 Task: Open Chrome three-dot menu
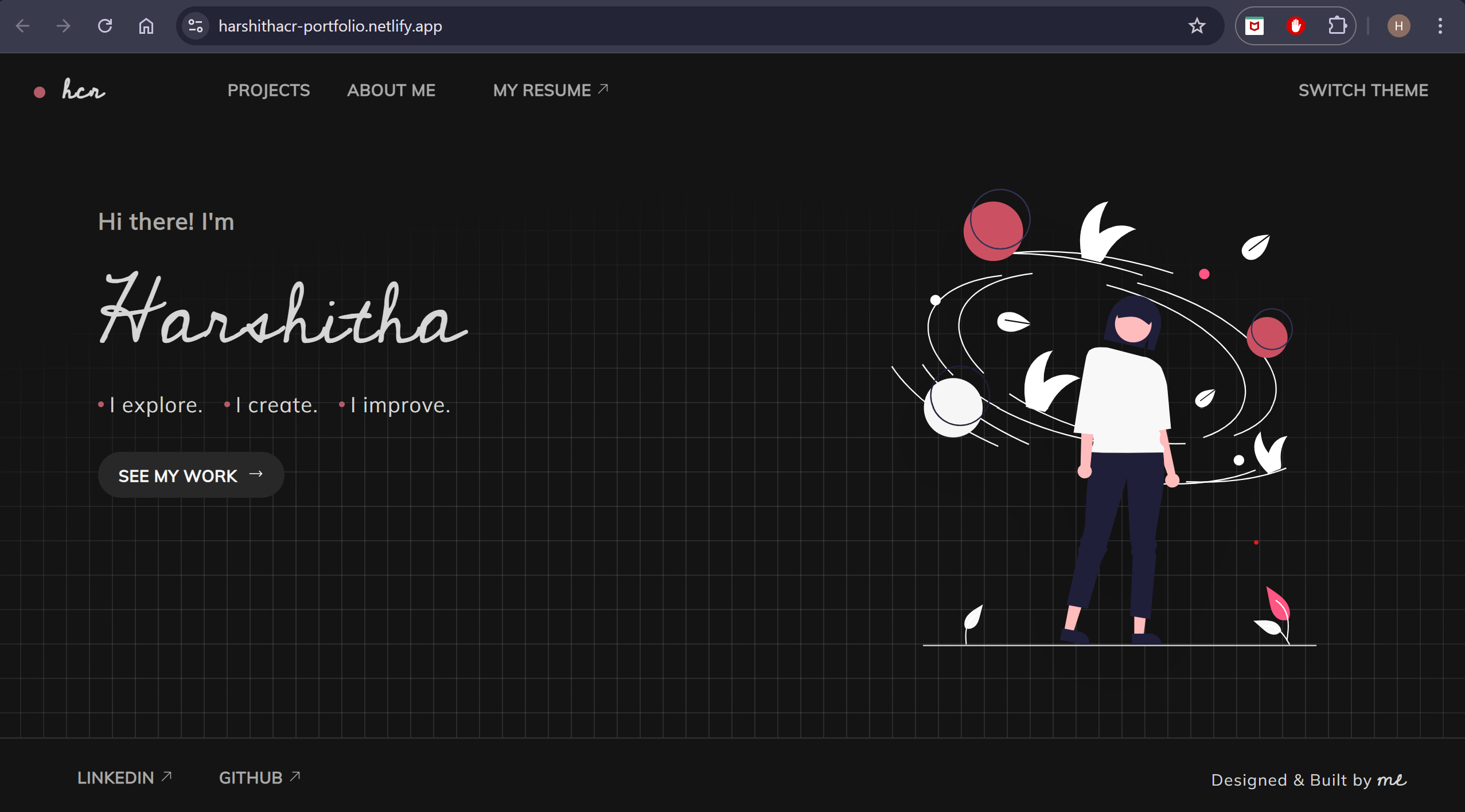(1440, 26)
